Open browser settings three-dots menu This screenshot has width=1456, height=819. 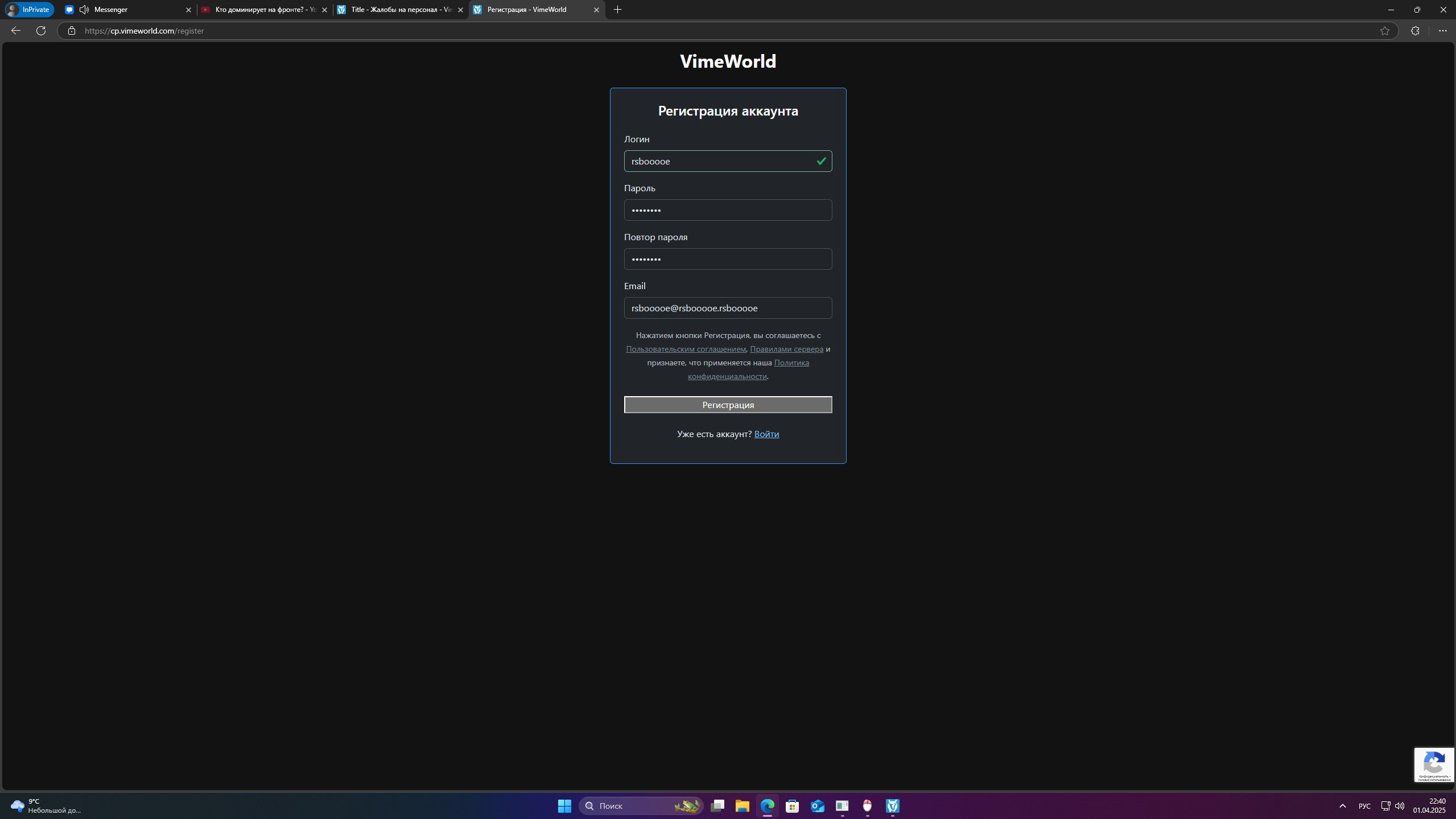point(1442,31)
